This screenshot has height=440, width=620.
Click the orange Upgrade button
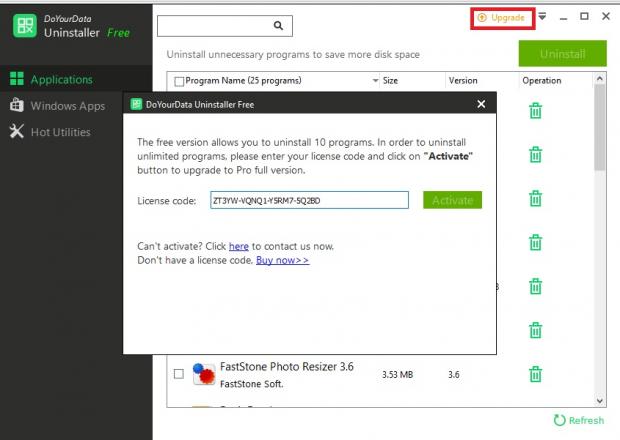coord(502,17)
